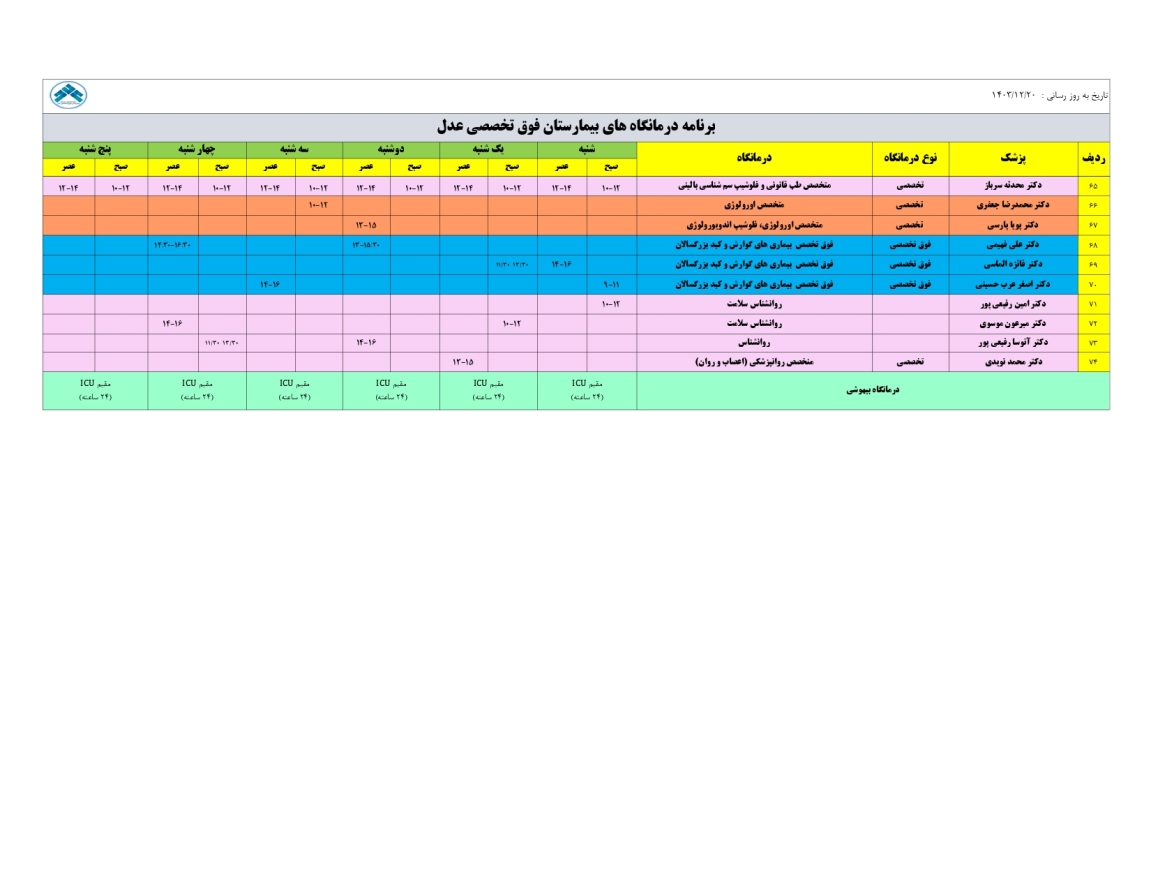Click the 'درمانگاه' column header
The height and width of the screenshot is (890, 1151).
coord(754,158)
